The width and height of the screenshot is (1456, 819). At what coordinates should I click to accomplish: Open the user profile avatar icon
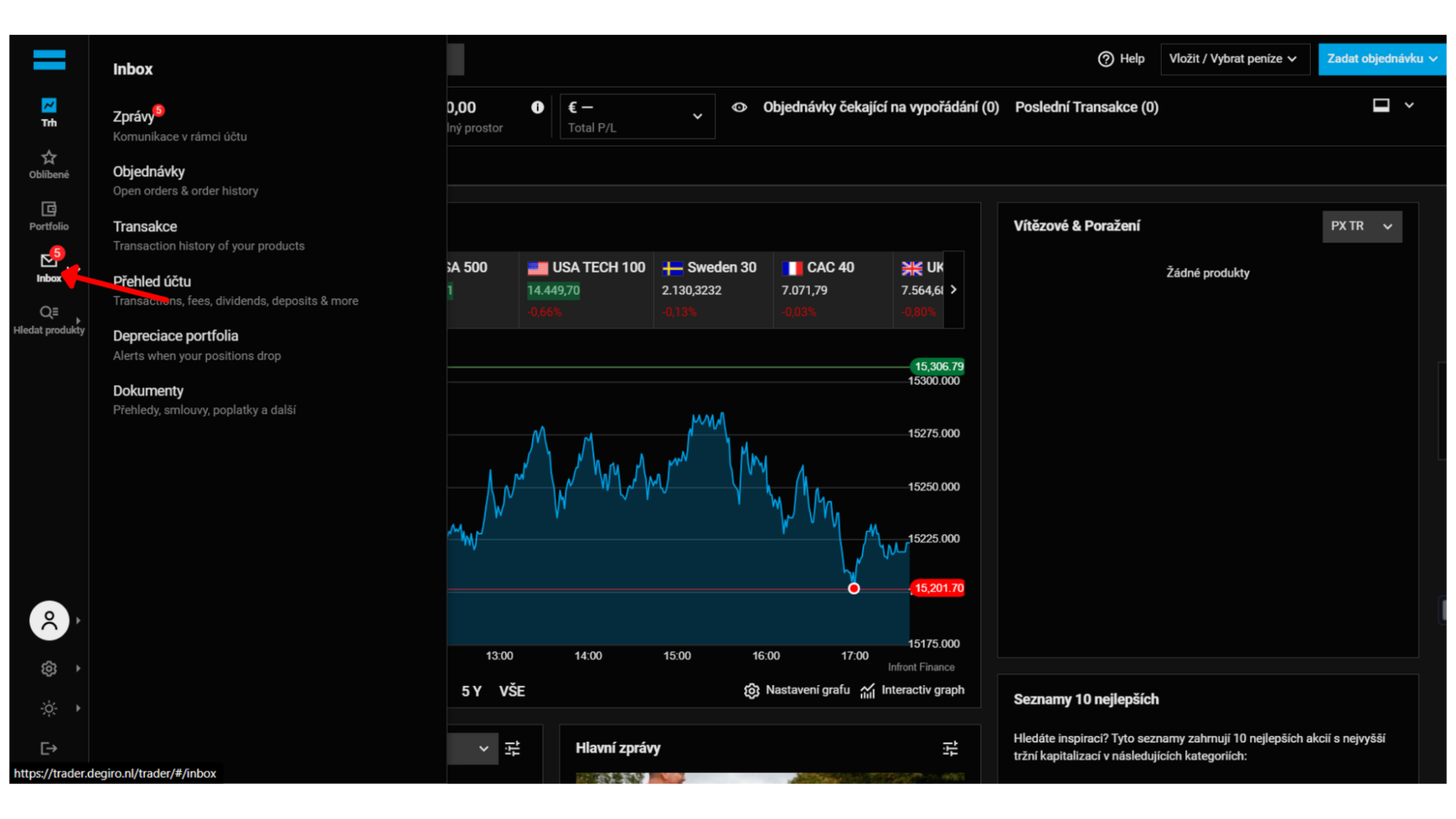49,620
